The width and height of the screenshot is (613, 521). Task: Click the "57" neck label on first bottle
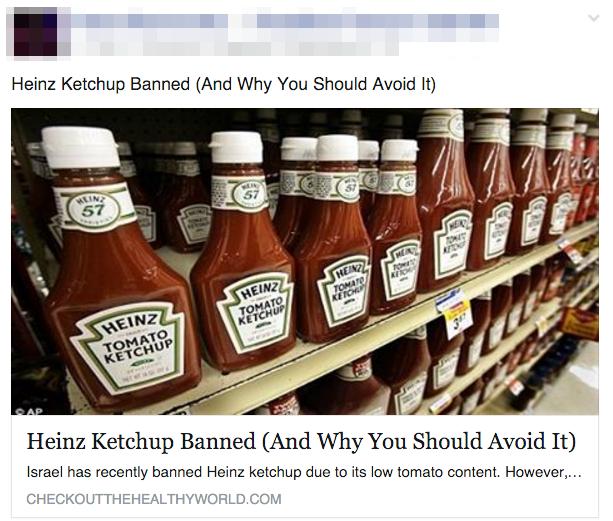click(x=92, y=210)
